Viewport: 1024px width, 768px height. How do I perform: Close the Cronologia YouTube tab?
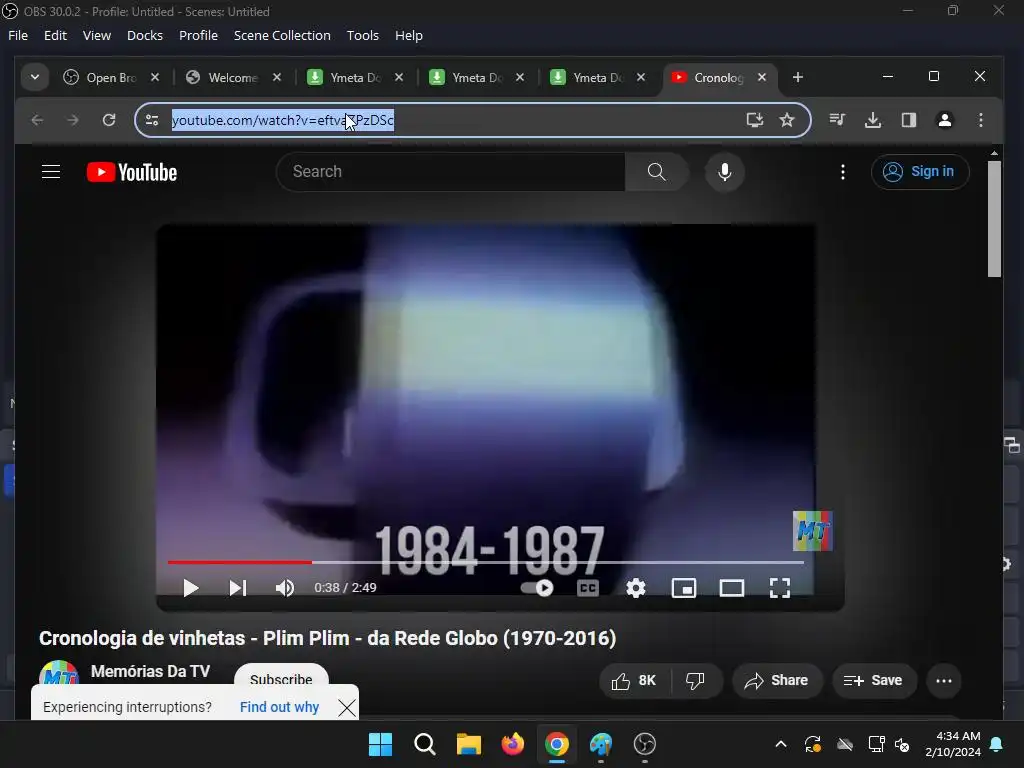[761, 77]
